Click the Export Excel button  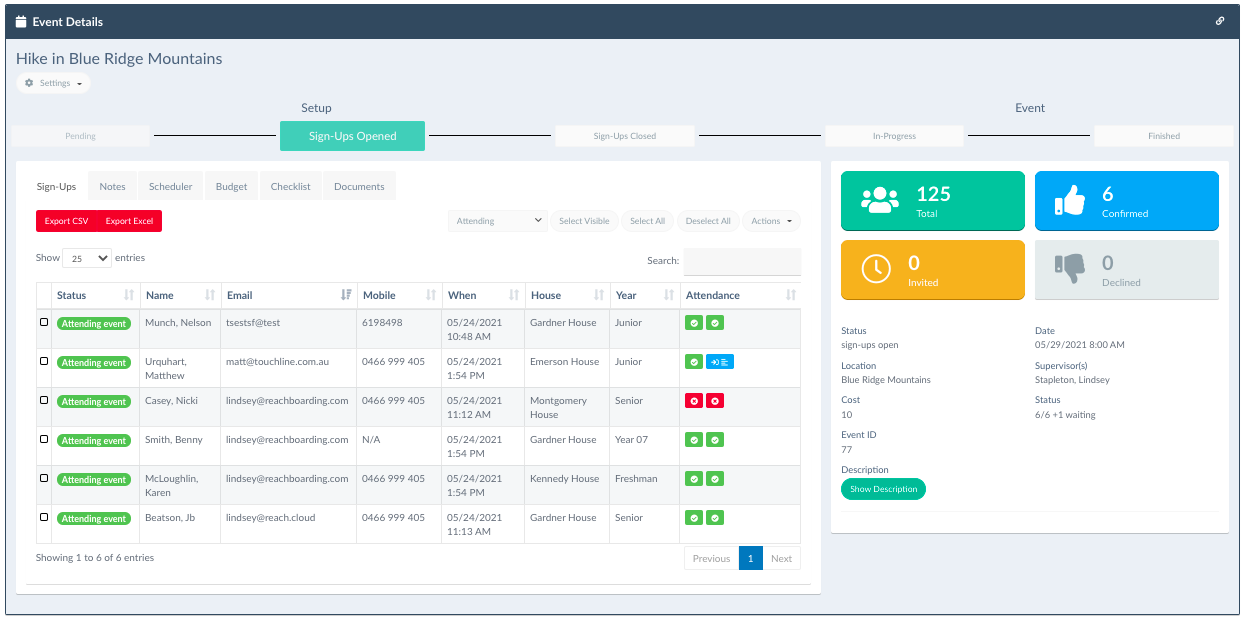point(129,221)
